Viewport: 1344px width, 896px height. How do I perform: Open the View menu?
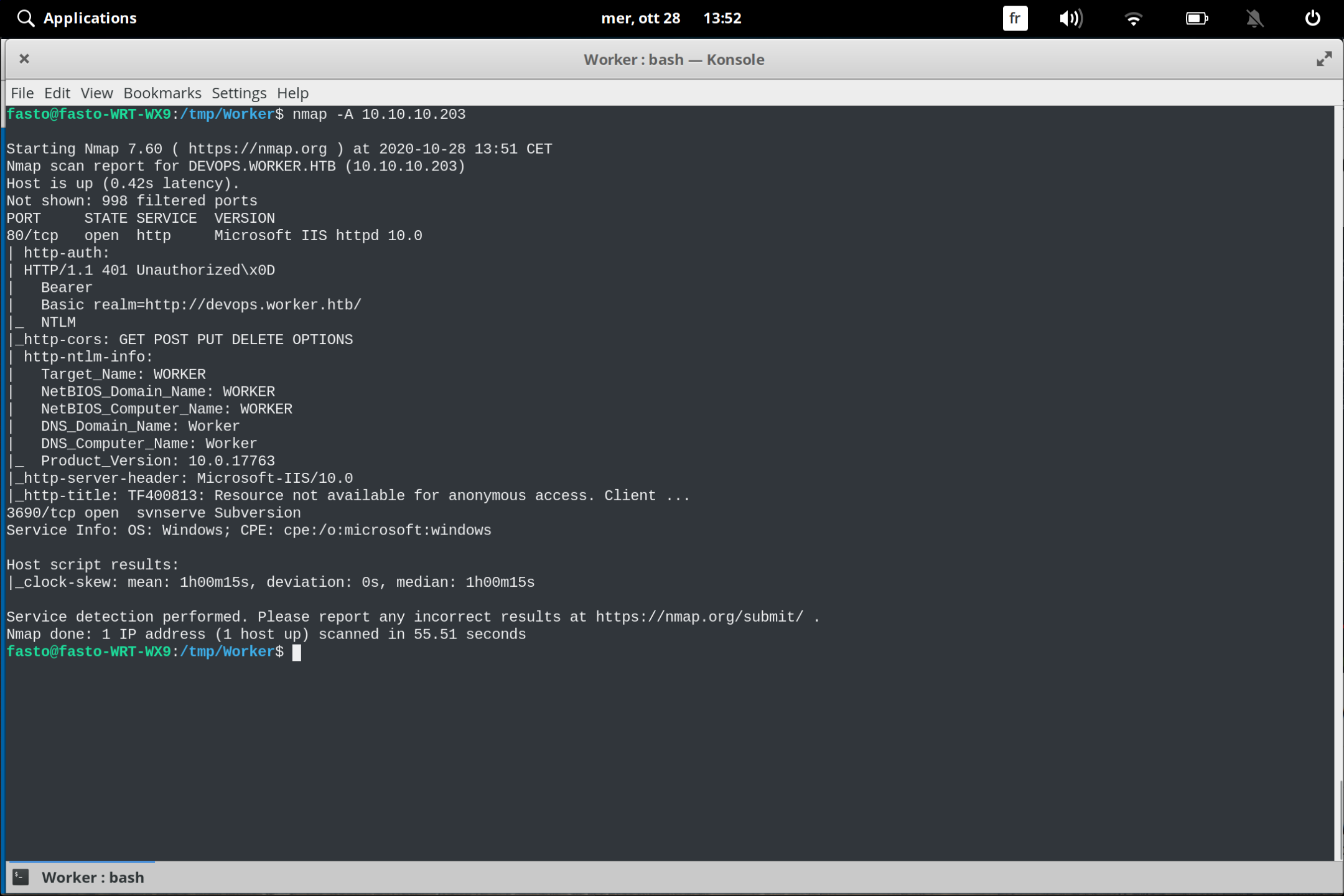pyautogui.click(x=96, y=93)
